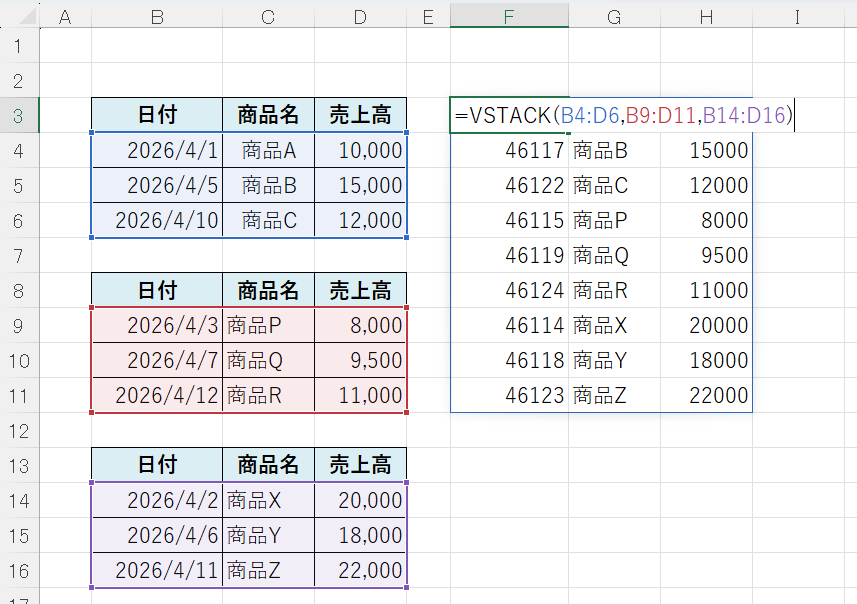Click the B4:D6 reference in formula
Viewport: 857px width, 604px height.
(589, 116)
